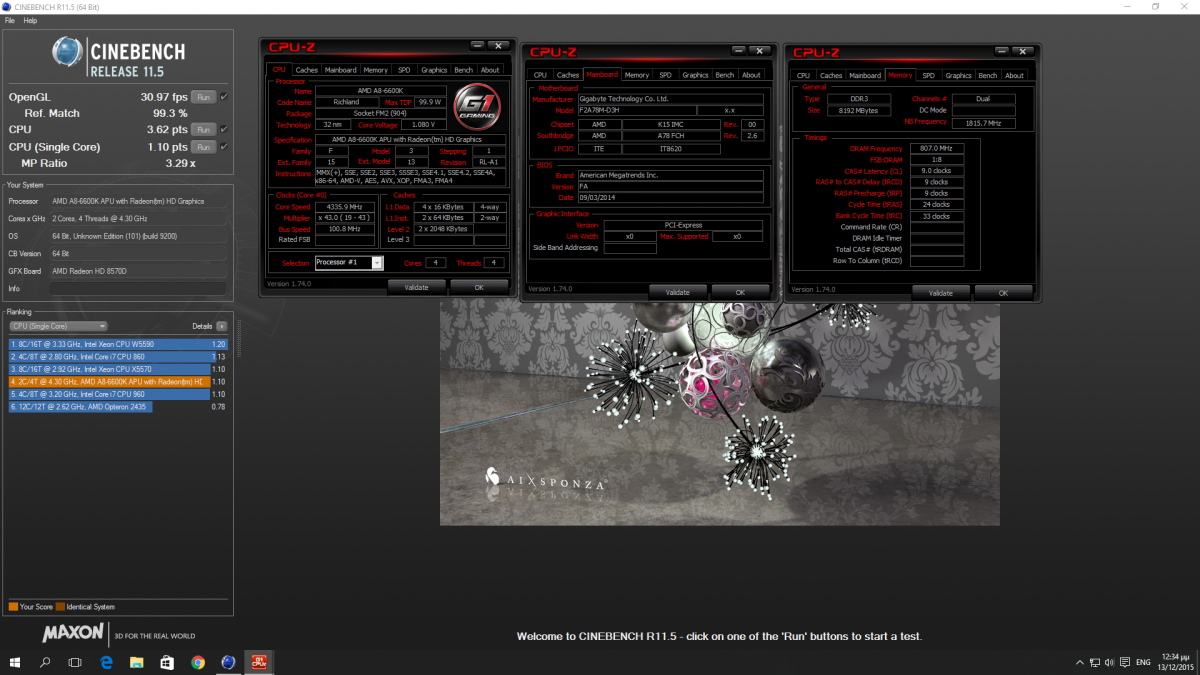
Task: Launch Microsoft Edge from taskbar
Action: click(106, 662)
